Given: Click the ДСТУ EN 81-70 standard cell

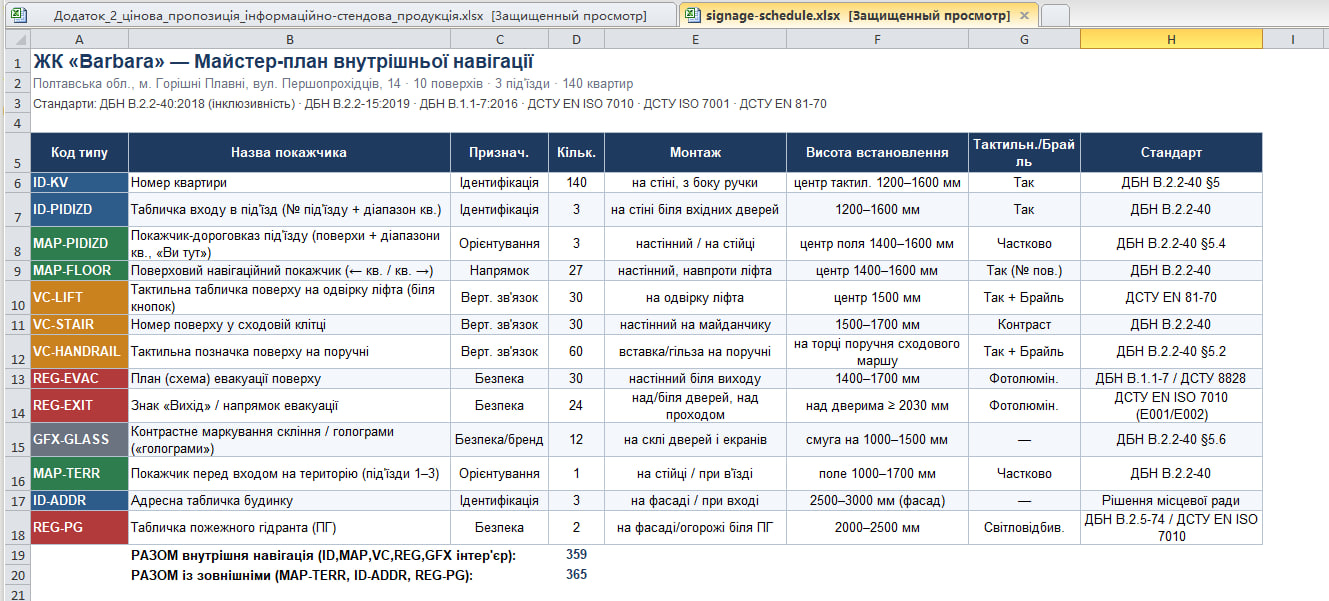Looking at the screenshot, I should tap(1171, 298).
